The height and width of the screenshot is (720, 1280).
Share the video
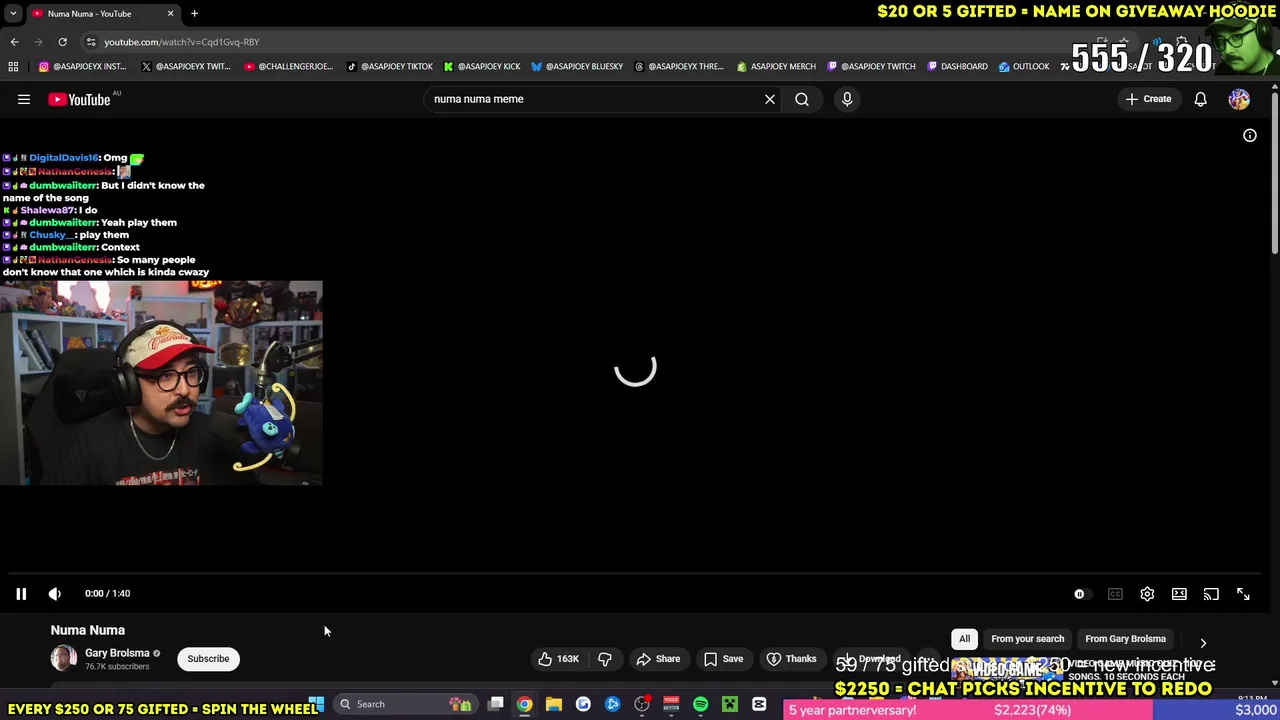[x=658, y=659]
